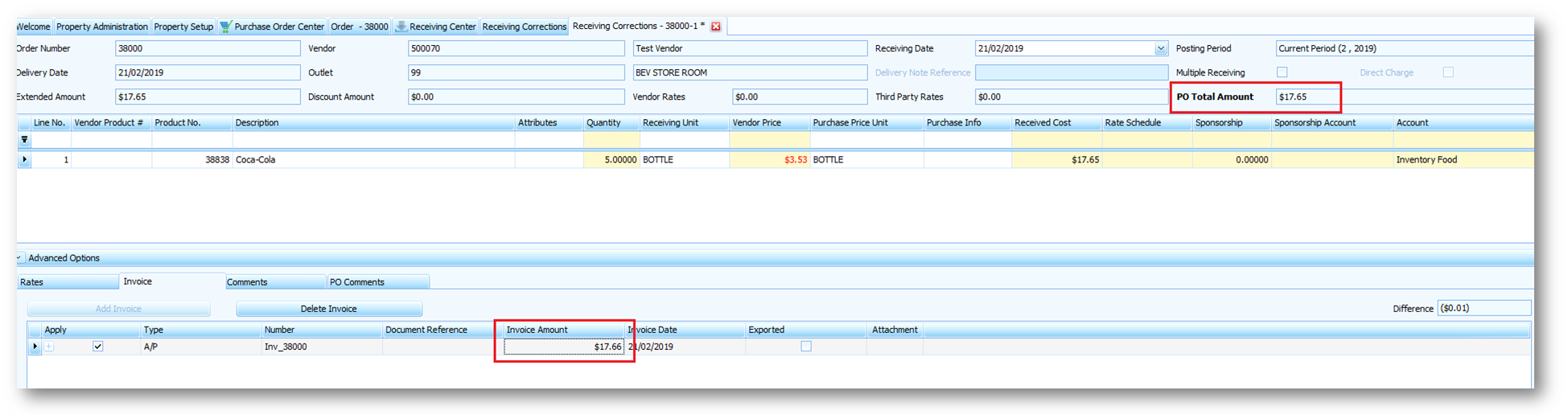This screenshot has height=415, width=1568.
Task: Click the invoice row indicator arrow
Action: click(35, 347)
